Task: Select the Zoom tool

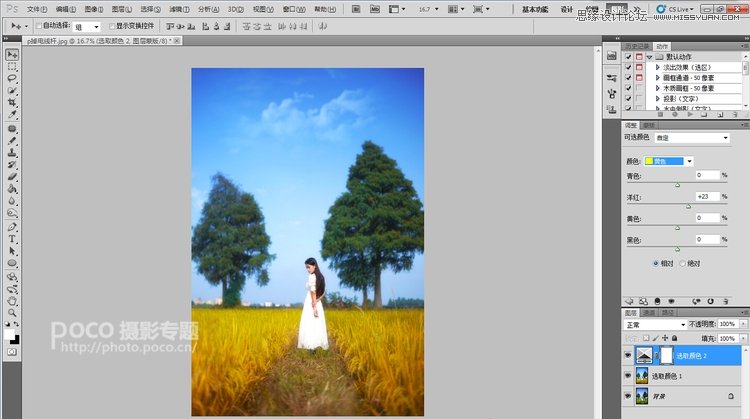Action: click(12, 313)
